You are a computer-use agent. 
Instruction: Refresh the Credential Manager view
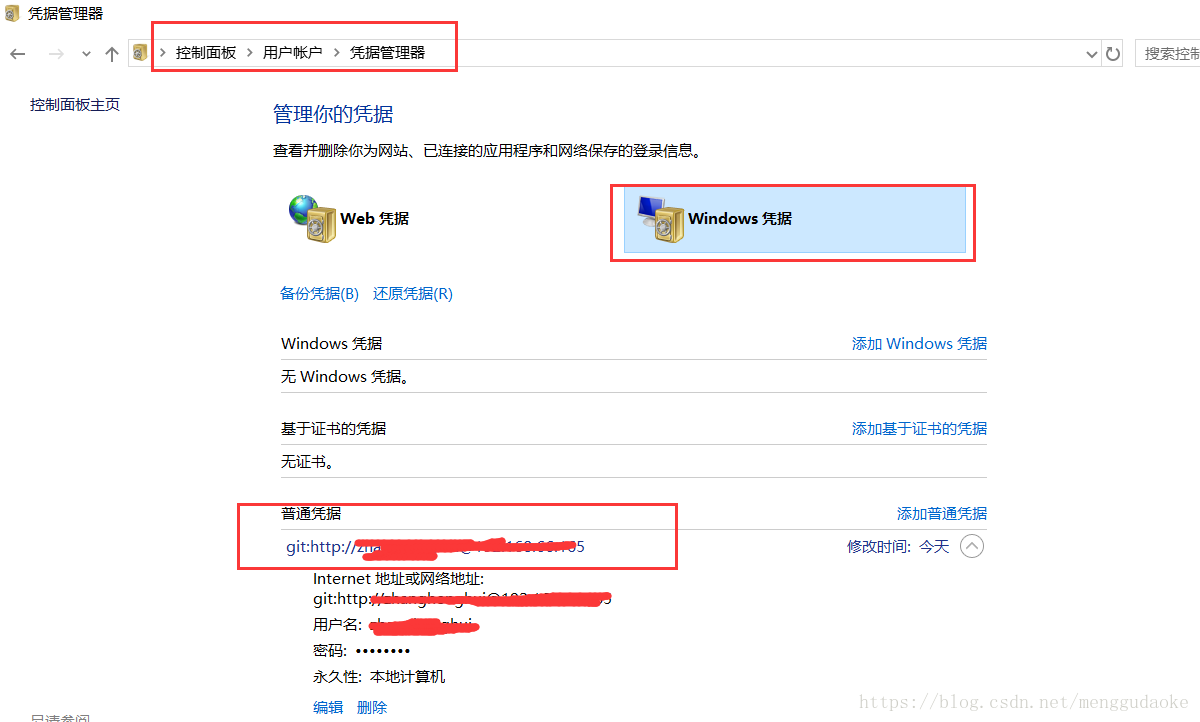(1113, 53)
